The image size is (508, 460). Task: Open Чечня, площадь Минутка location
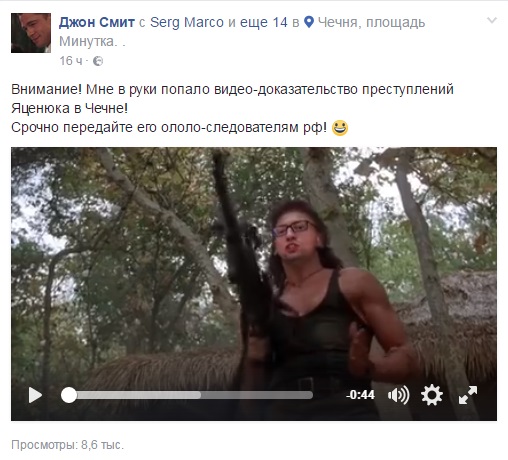pyautogui.click(x=242, y=32)
